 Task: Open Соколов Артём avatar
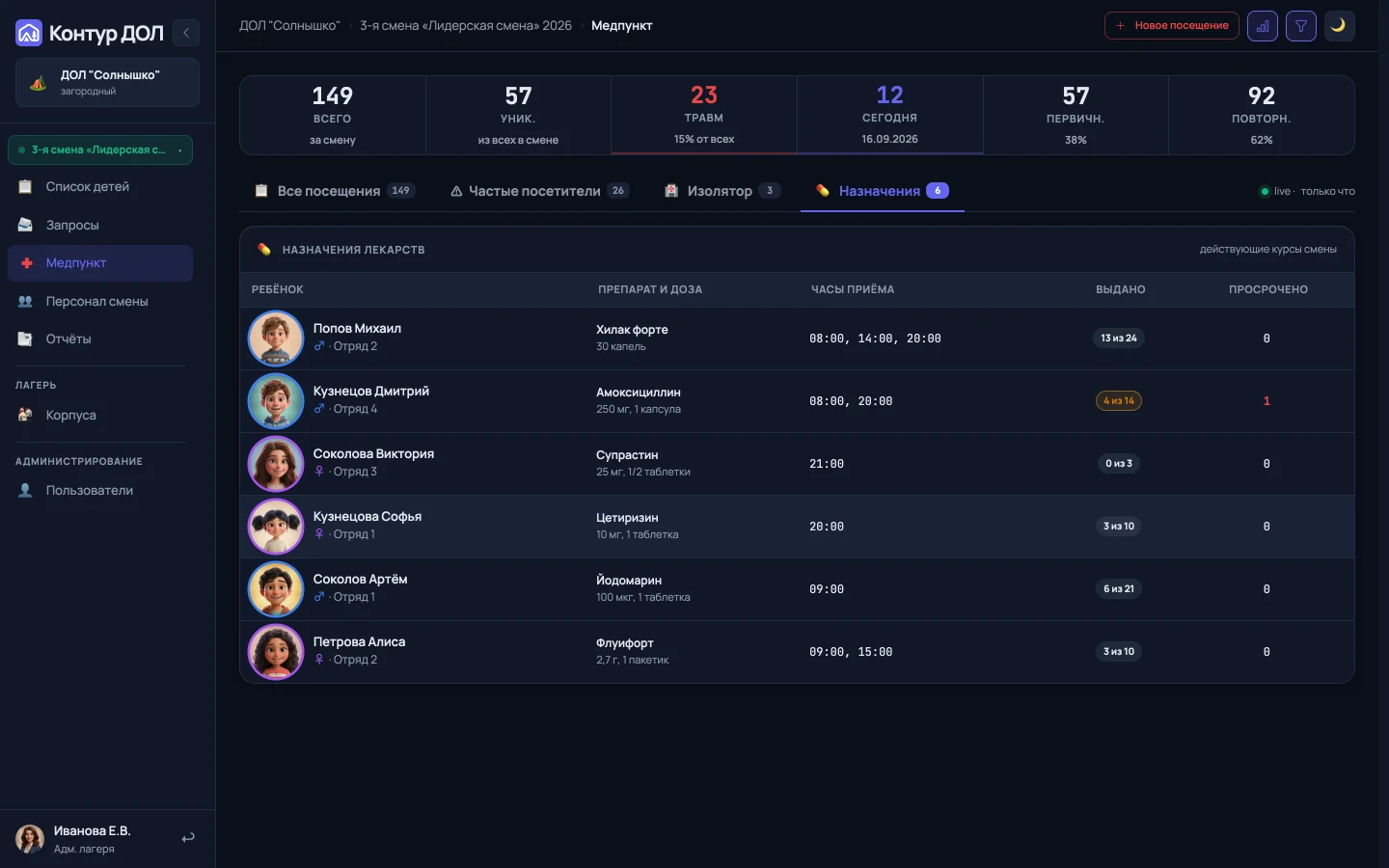coord(276,589)
